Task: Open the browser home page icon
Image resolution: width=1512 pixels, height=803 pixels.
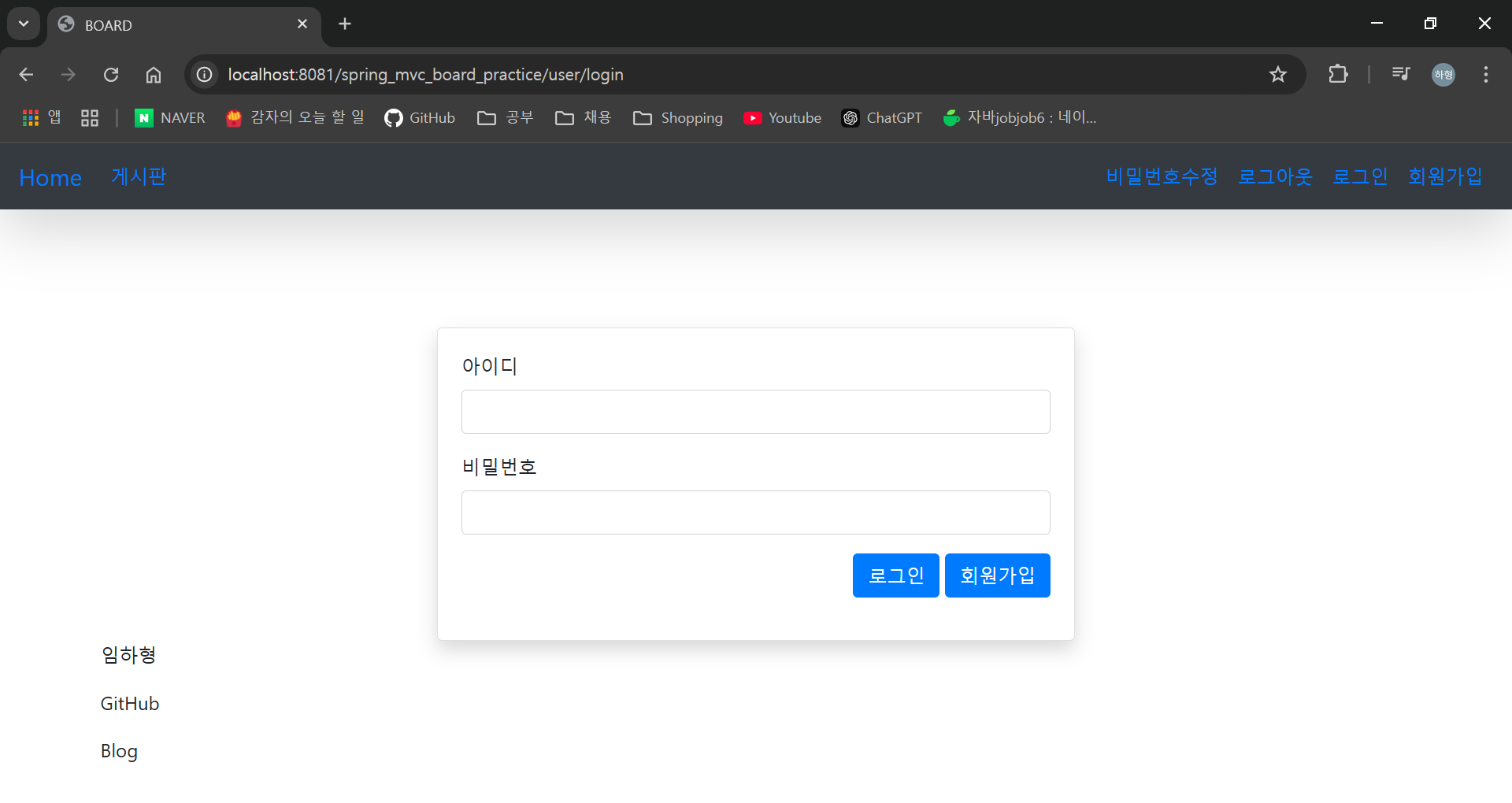Action: [x=154, y=75]
